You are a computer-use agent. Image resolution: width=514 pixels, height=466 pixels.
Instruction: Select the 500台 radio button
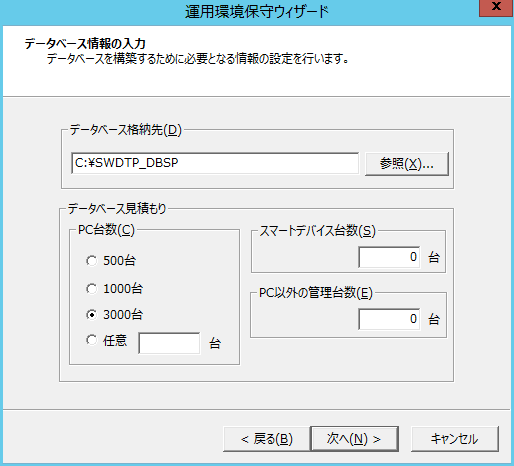[91, 261]
